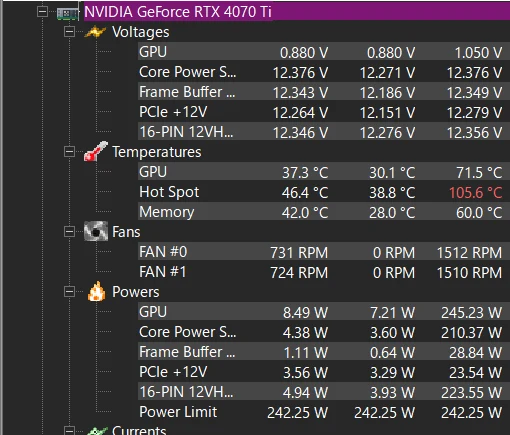Click the 4.94 W 16-PIN power value
The width and height of the screenshot is (510, 435).
(306, 393)
